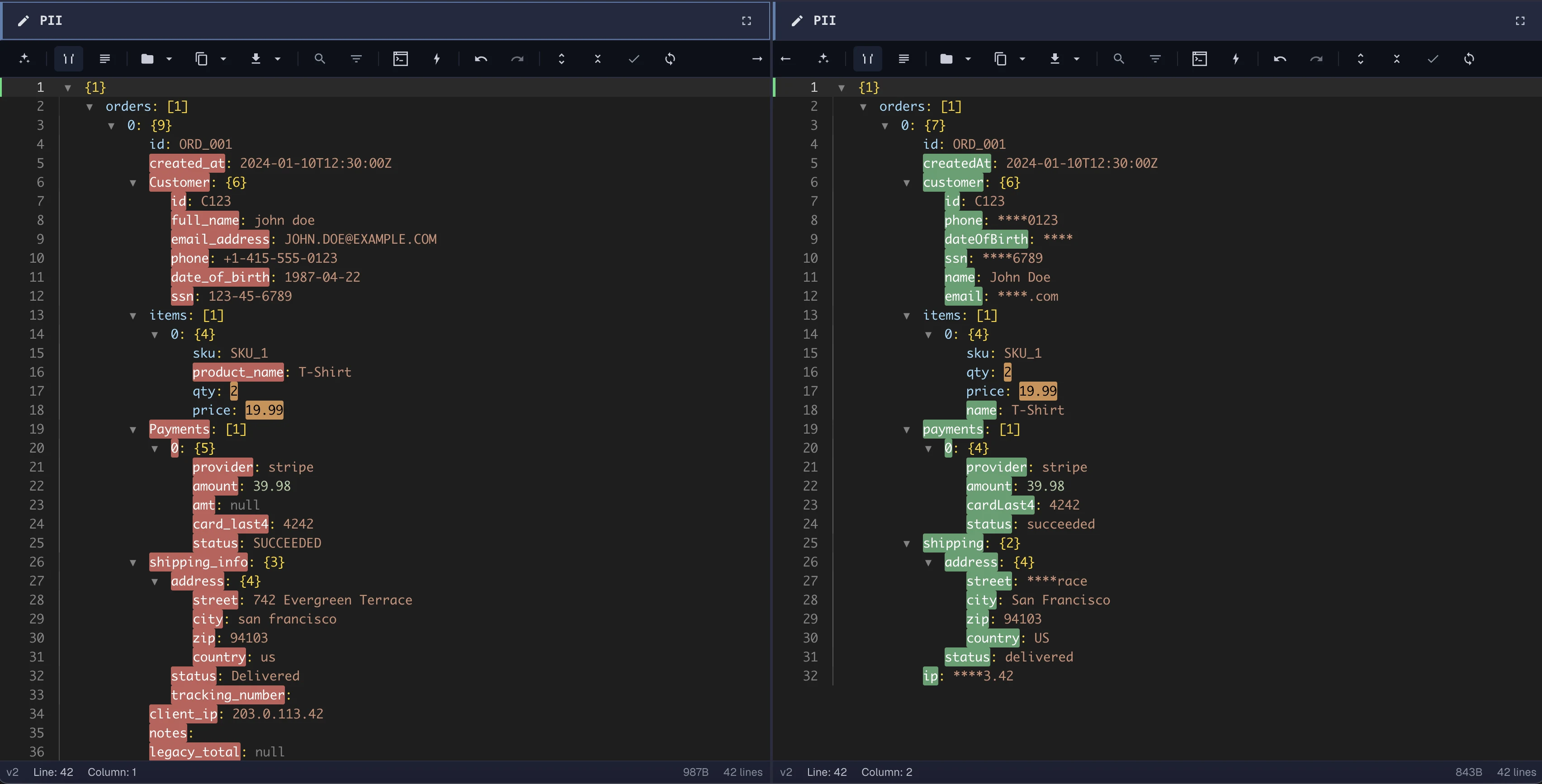Click the PII tab title on the right panel
This screenshot has width=1542, height=784.
[x=825, y=20]
